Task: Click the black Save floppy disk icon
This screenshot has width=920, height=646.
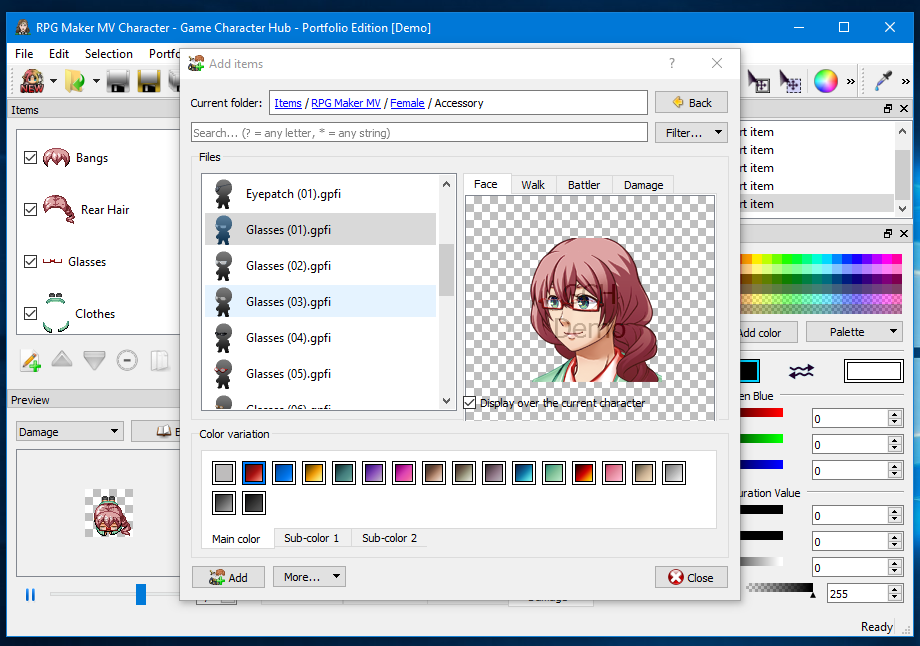Action: (x=118, y=81)
